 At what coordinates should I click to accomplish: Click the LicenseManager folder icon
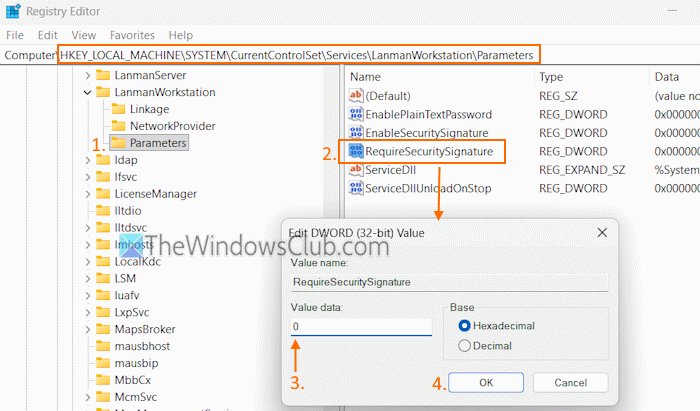(103, 194)
